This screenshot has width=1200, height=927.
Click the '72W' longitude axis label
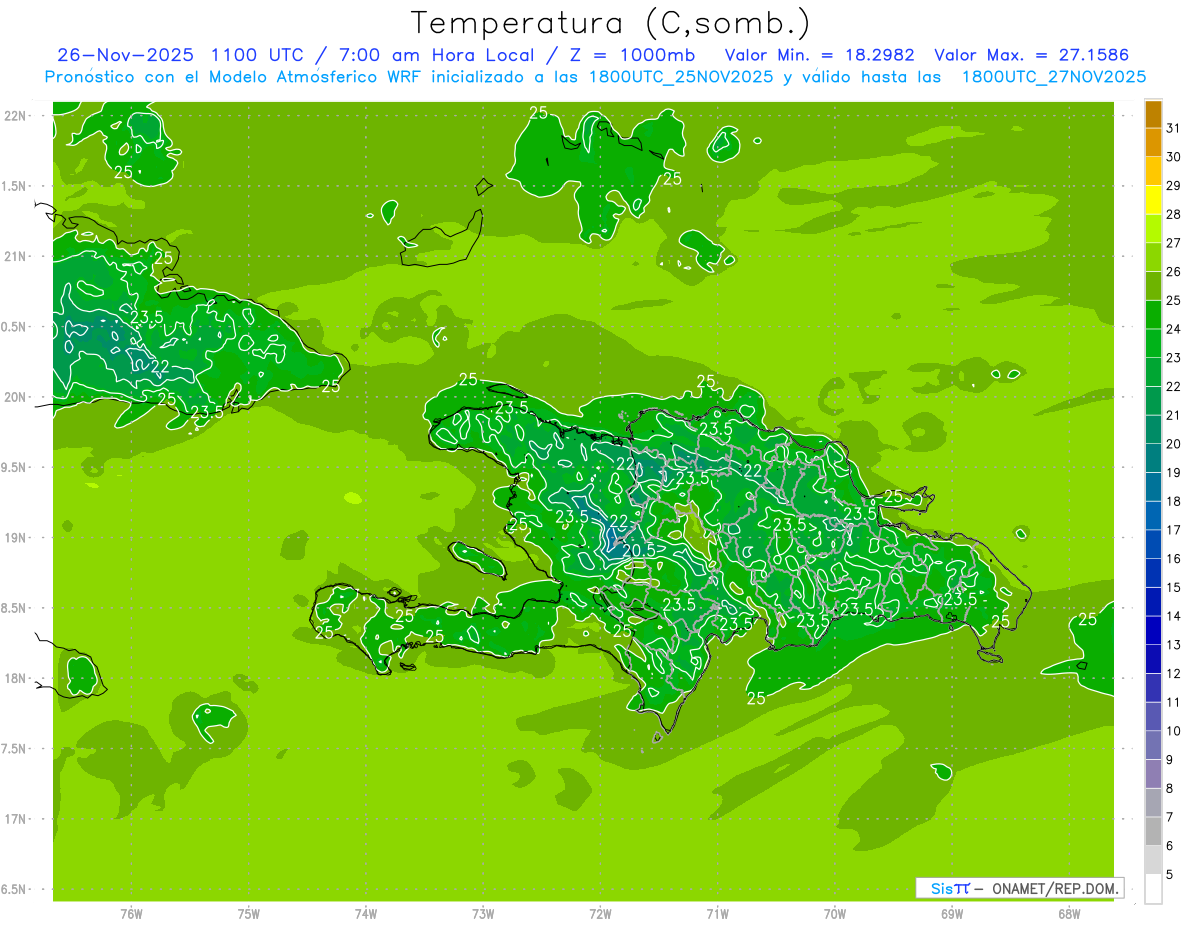point(600,914)
